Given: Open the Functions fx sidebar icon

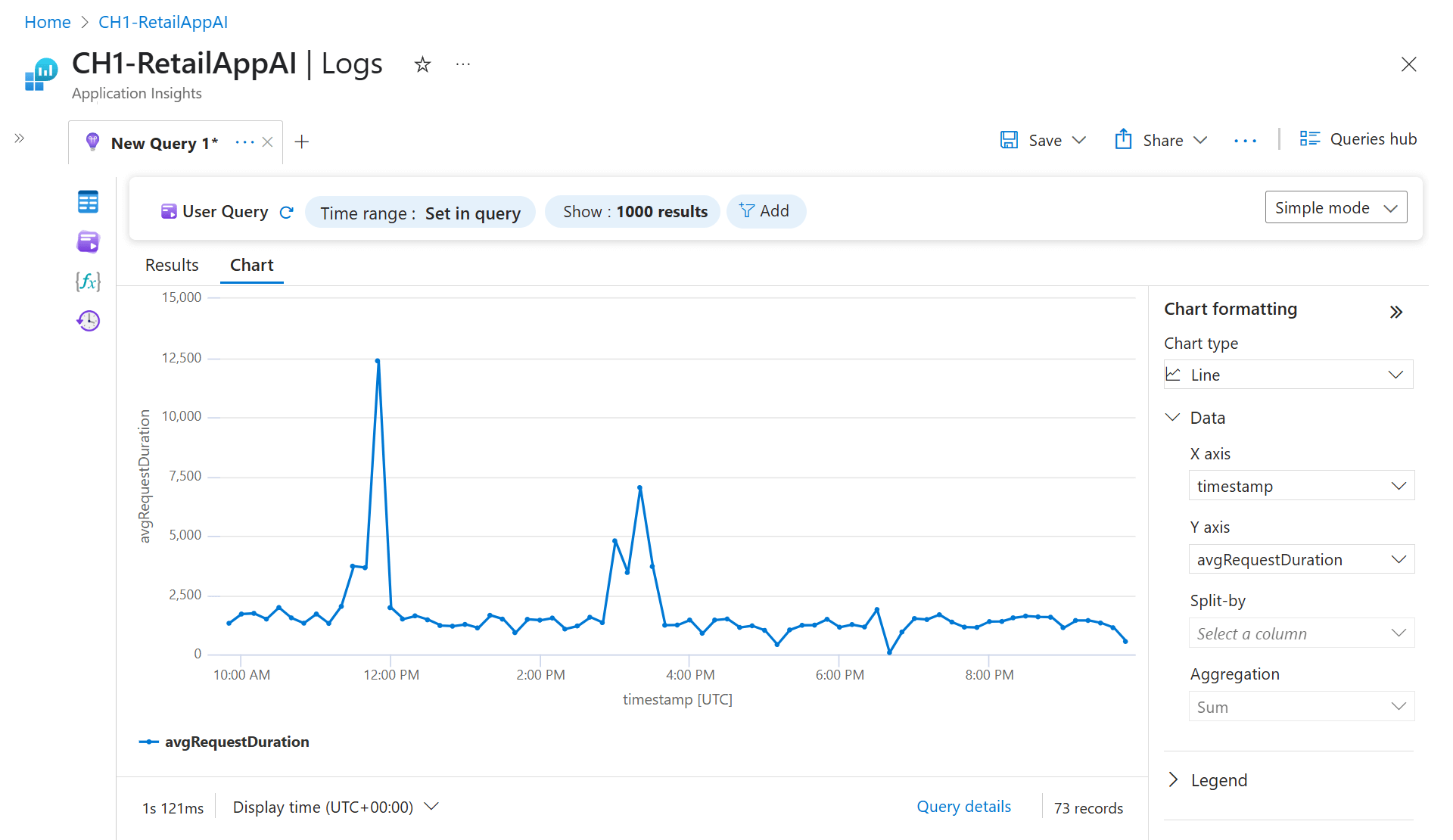Looking at the screenshot, I should coord(88,282).
